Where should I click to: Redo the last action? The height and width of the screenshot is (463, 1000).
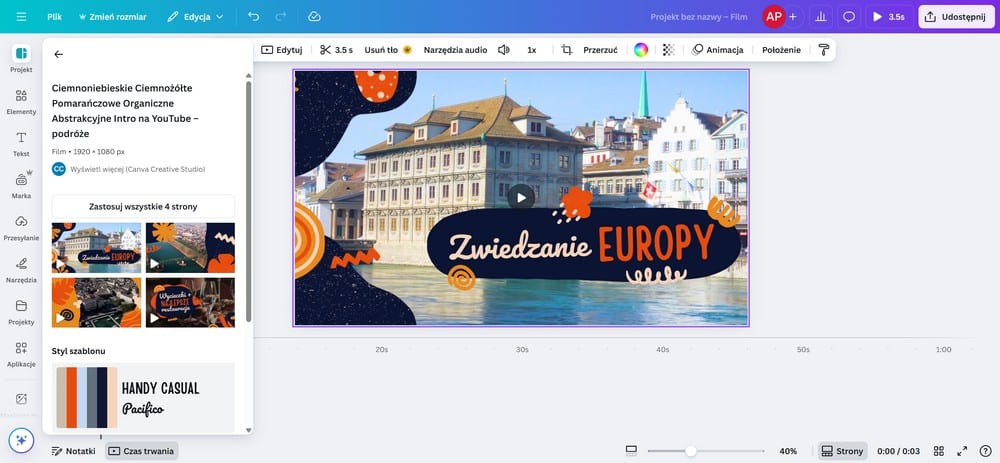click(x=281, y=17)
